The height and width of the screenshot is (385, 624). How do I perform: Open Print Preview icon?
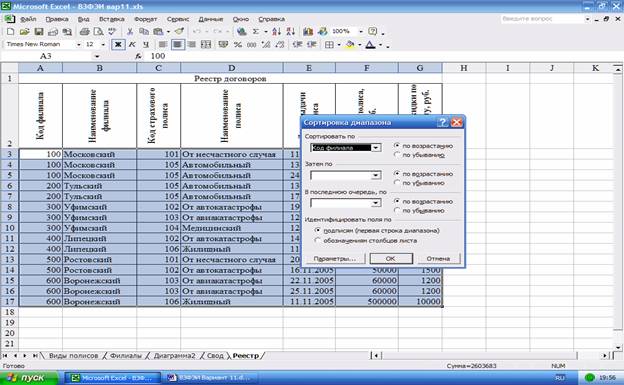tap(98, 31)
